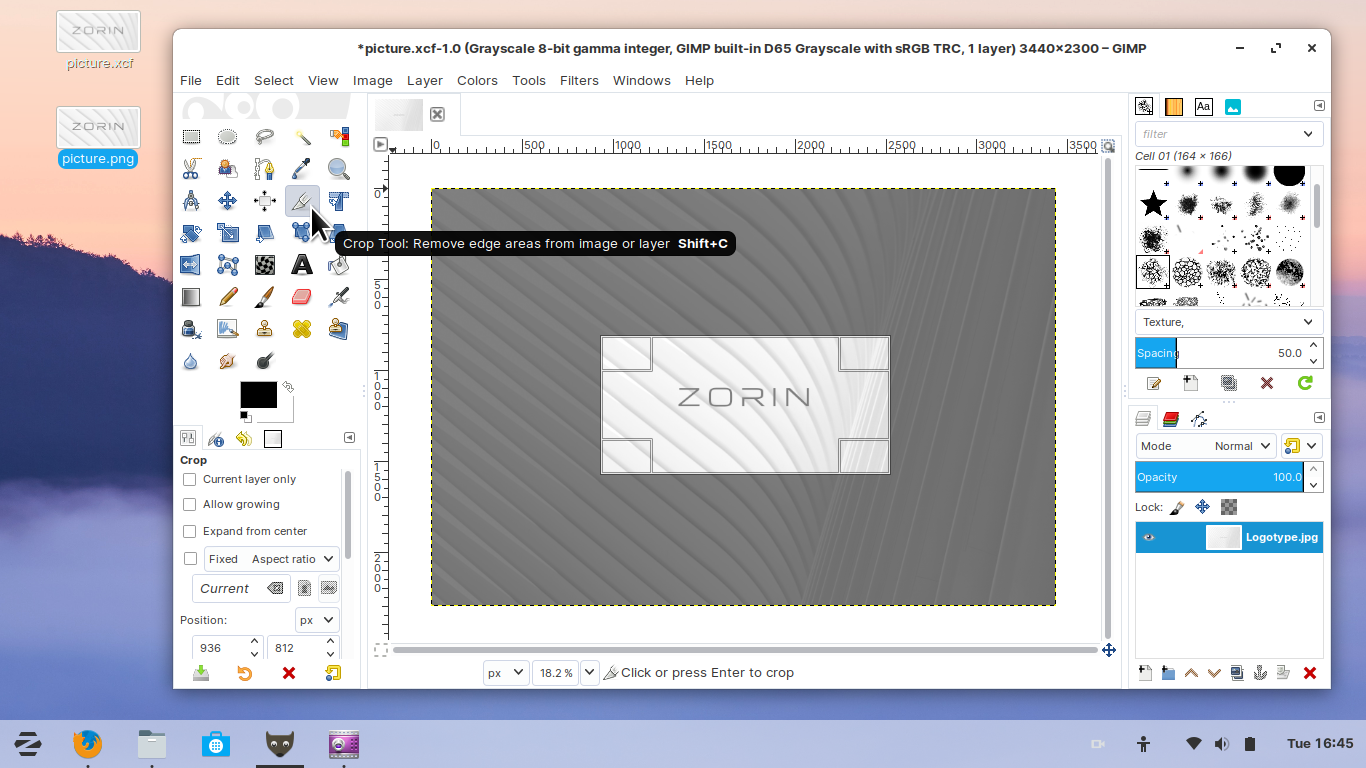Viewport: 1366px width, 768px height.
Task: Select the Smudge finger tool
Action: [x=228, y=361]
